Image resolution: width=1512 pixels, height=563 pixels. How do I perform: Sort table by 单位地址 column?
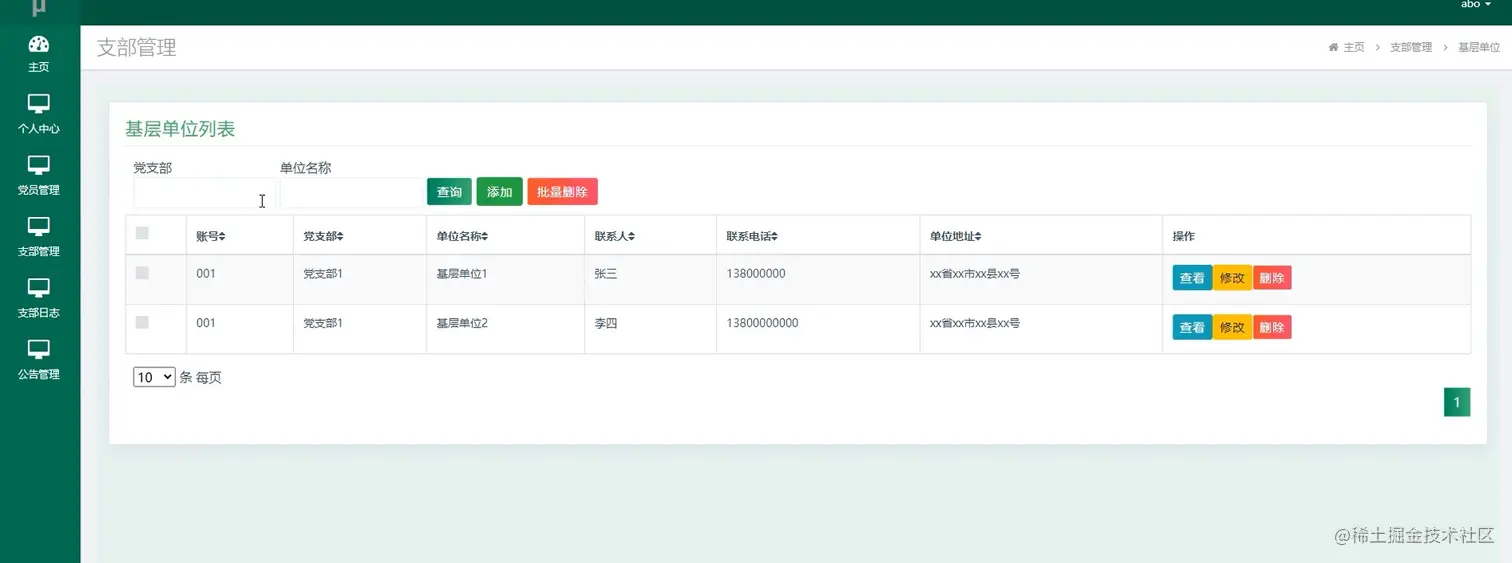point(956,236)
